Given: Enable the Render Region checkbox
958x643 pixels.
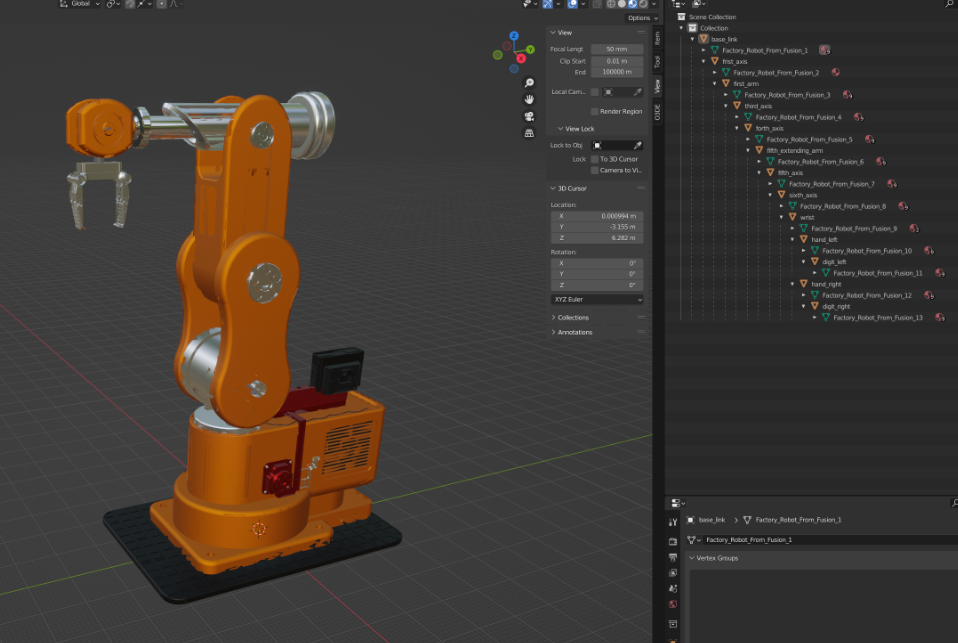Looking at the screenshot, I should (x=594, y=111).
